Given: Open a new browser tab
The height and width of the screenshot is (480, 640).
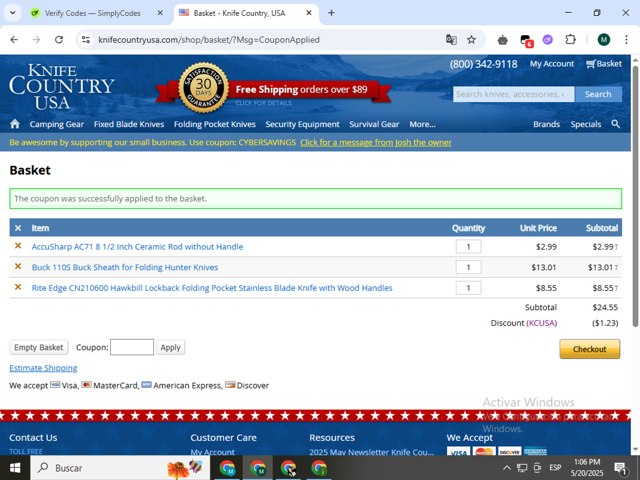Looking at the screenshot, I should [331, 13].
